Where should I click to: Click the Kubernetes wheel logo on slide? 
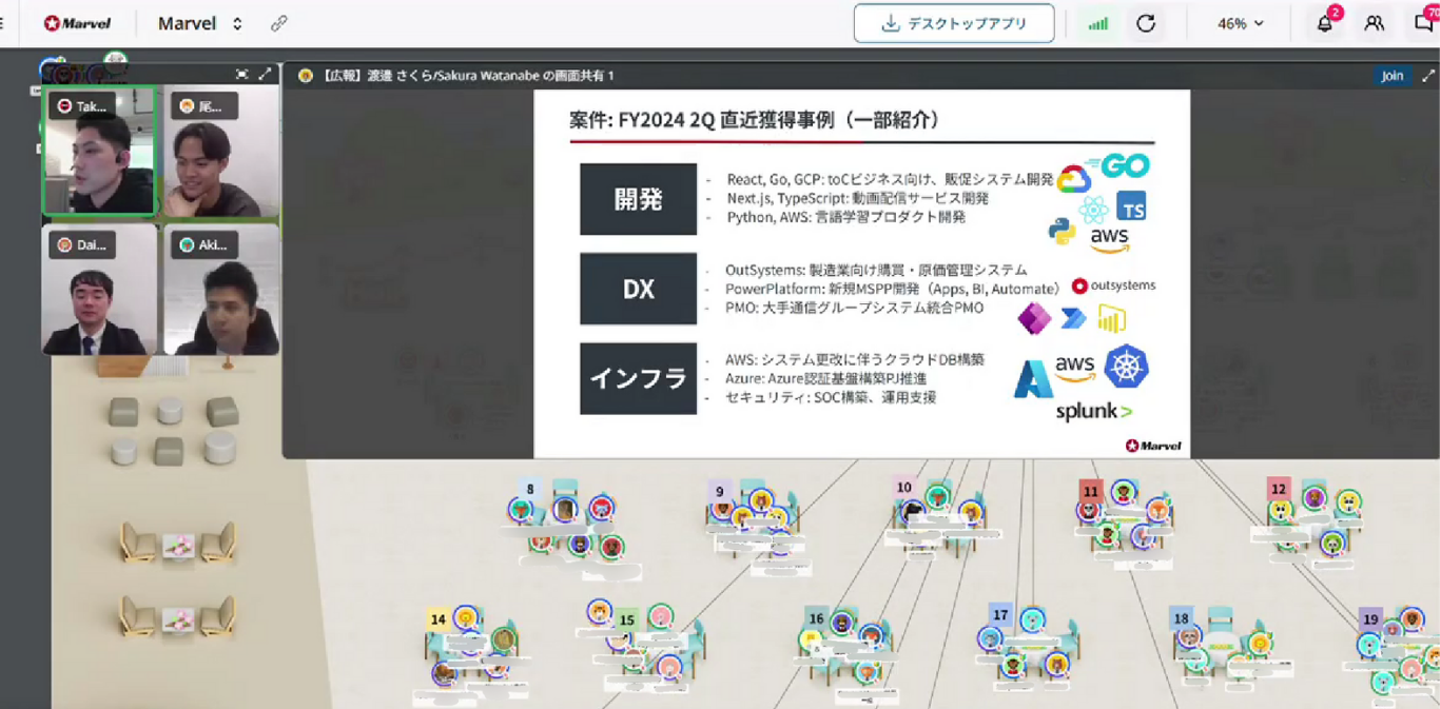pyautogui.click(x=1126, y=366)
